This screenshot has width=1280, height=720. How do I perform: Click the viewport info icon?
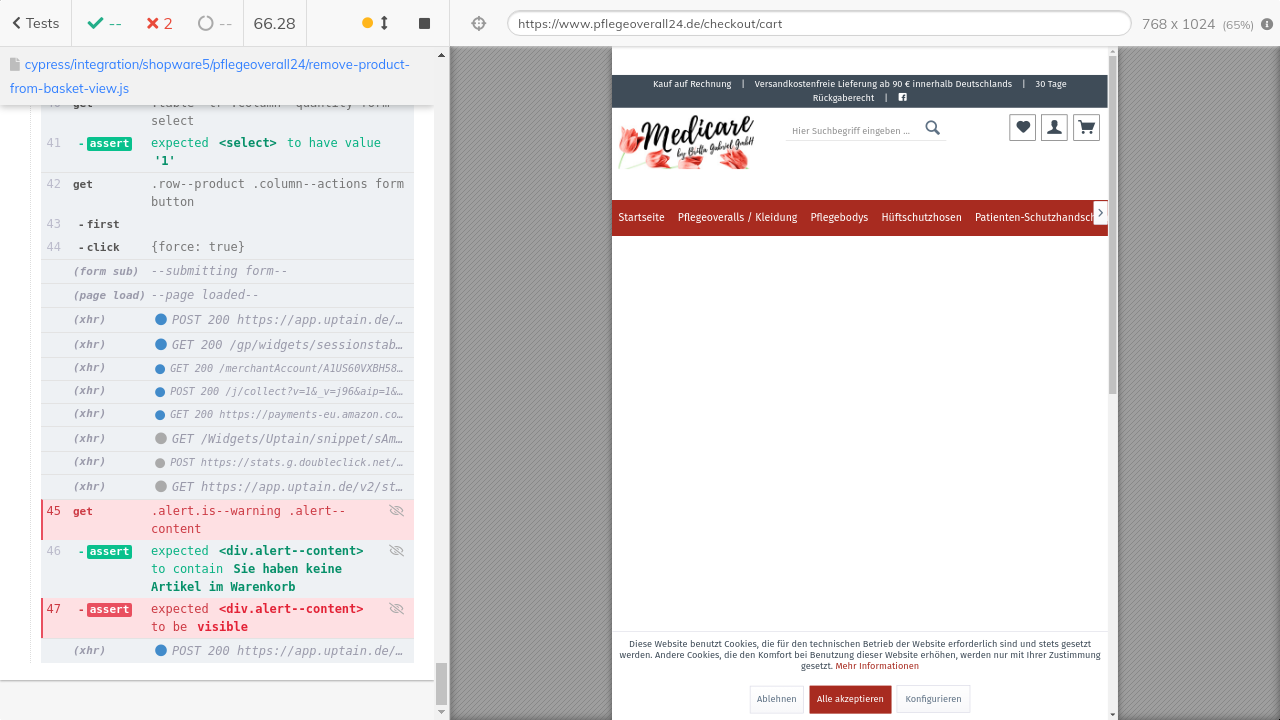[1267, 24]
